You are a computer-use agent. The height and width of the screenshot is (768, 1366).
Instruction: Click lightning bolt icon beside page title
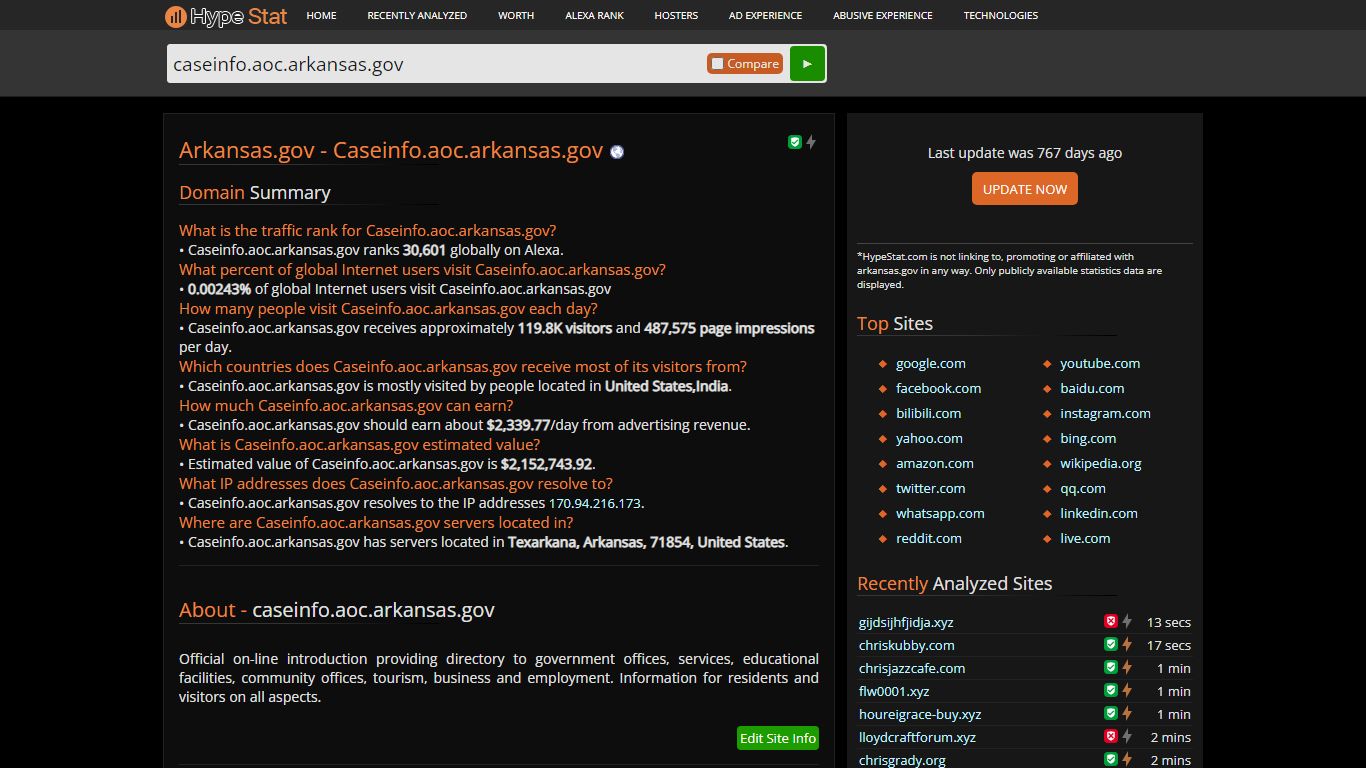(811, 142)
